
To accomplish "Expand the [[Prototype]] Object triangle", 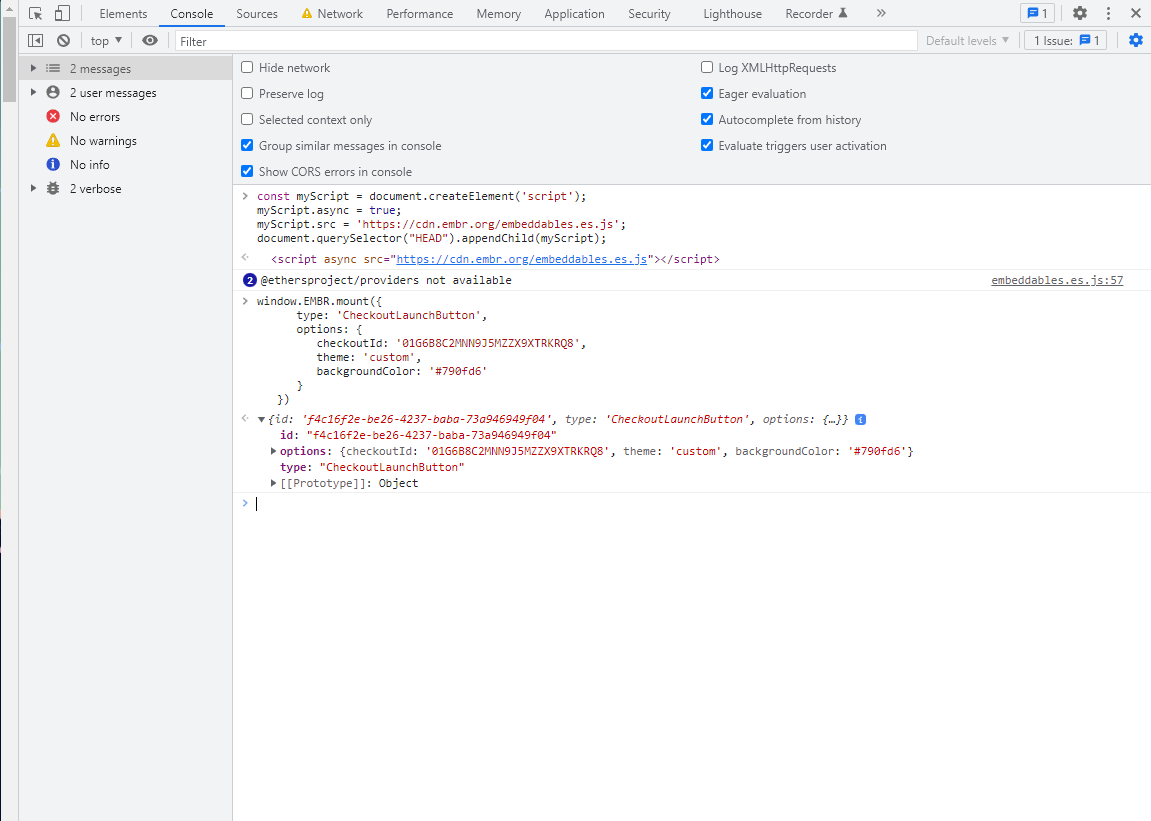I will pos(273,483).
